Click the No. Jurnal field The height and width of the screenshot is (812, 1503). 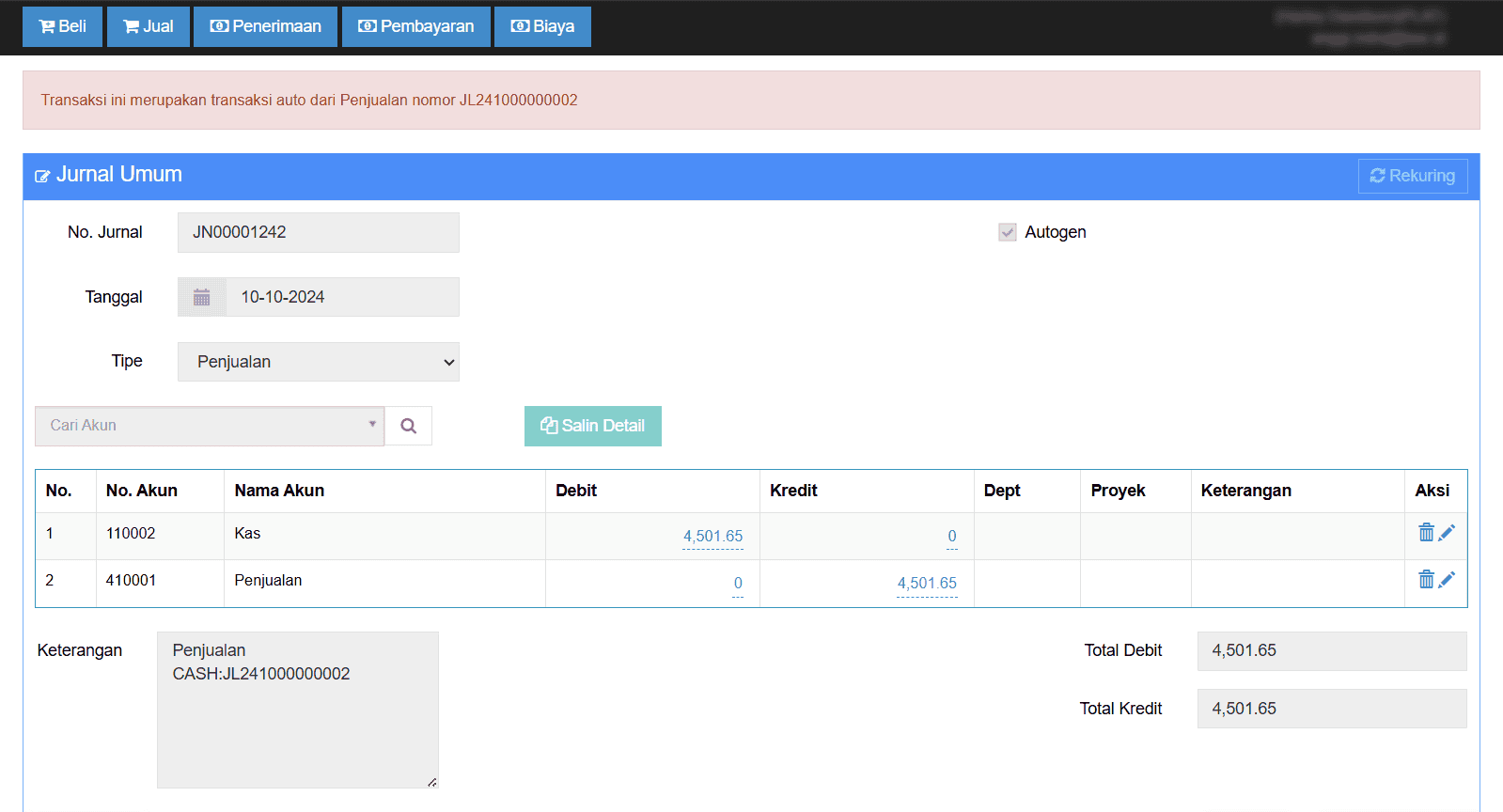319,232
